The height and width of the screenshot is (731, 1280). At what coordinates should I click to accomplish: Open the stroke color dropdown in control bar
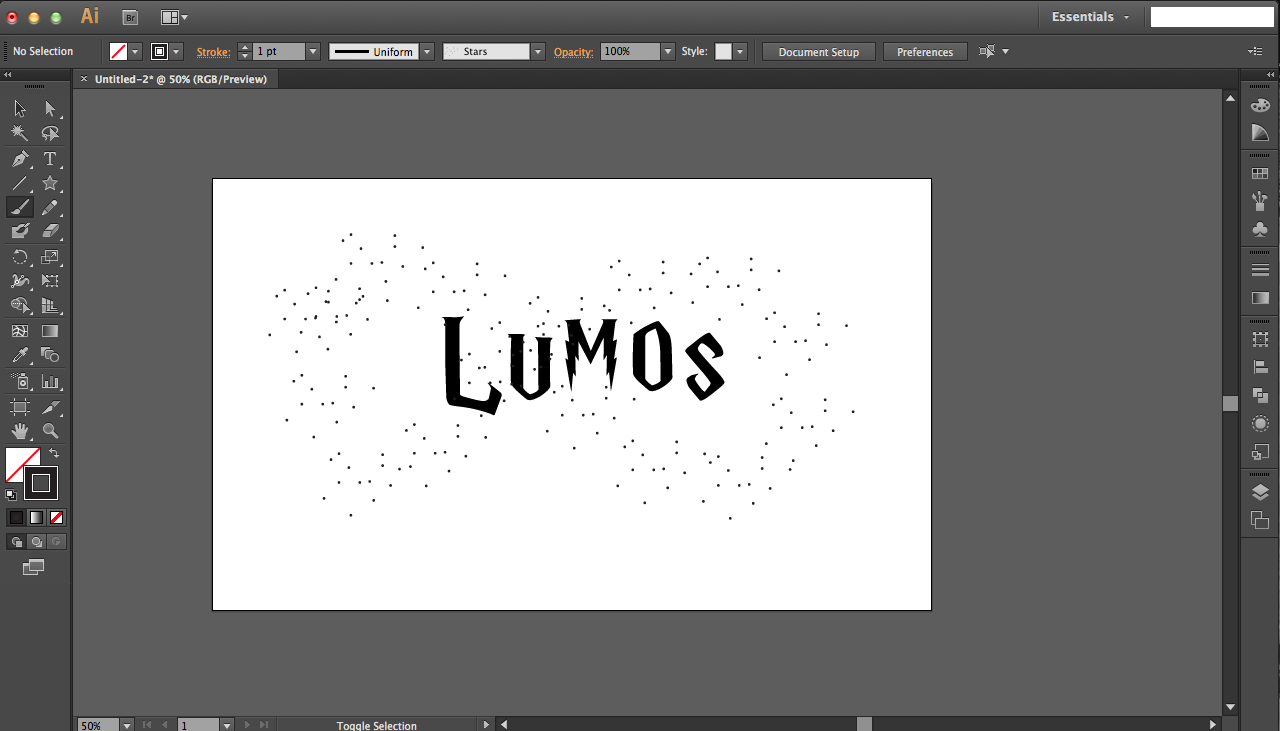coord(176,51)
